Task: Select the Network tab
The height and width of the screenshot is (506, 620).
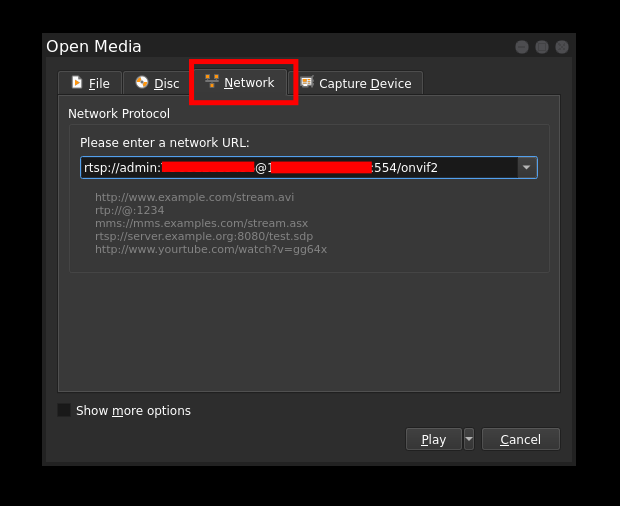Action: coord(240,82)
